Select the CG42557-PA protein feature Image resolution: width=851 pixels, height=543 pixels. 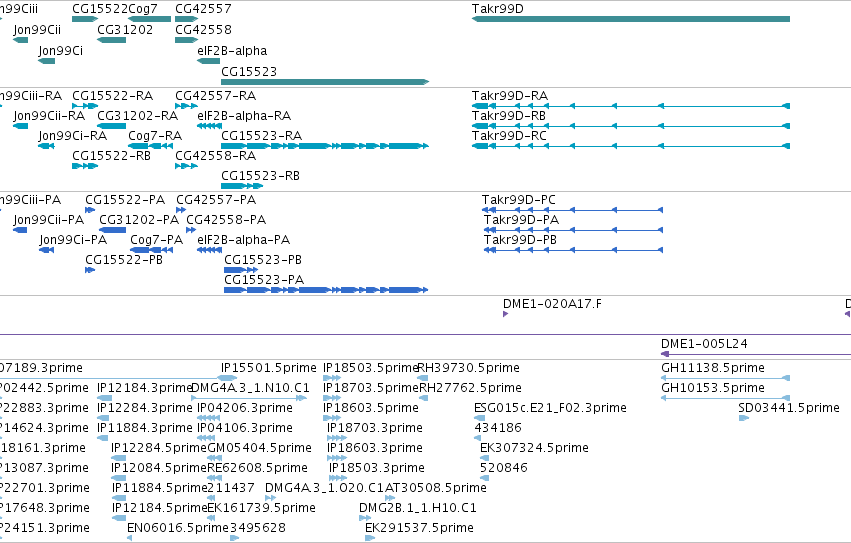[181, 210]
